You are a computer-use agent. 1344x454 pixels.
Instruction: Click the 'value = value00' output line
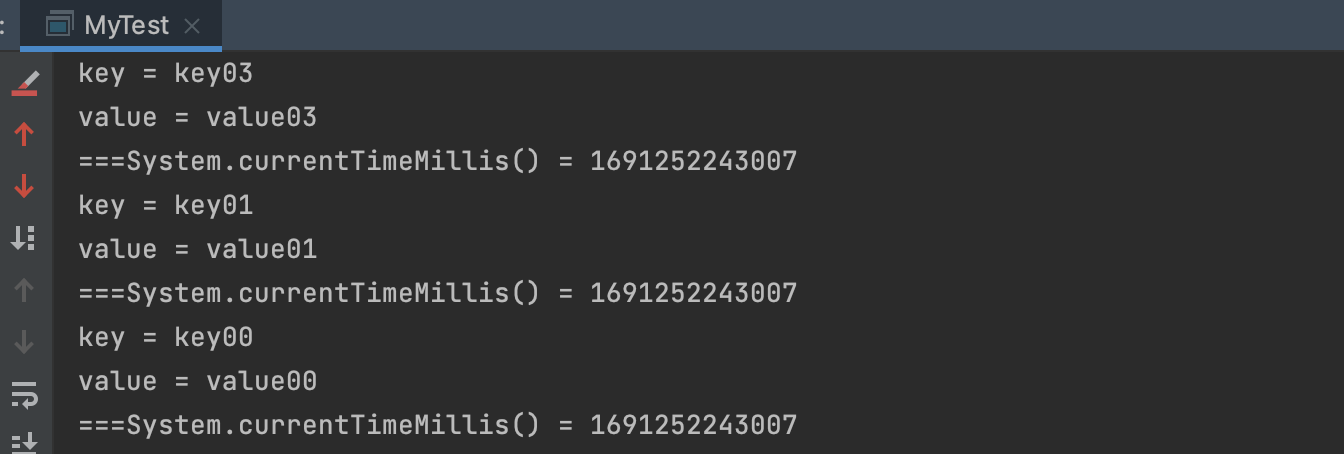pos(198,381)
